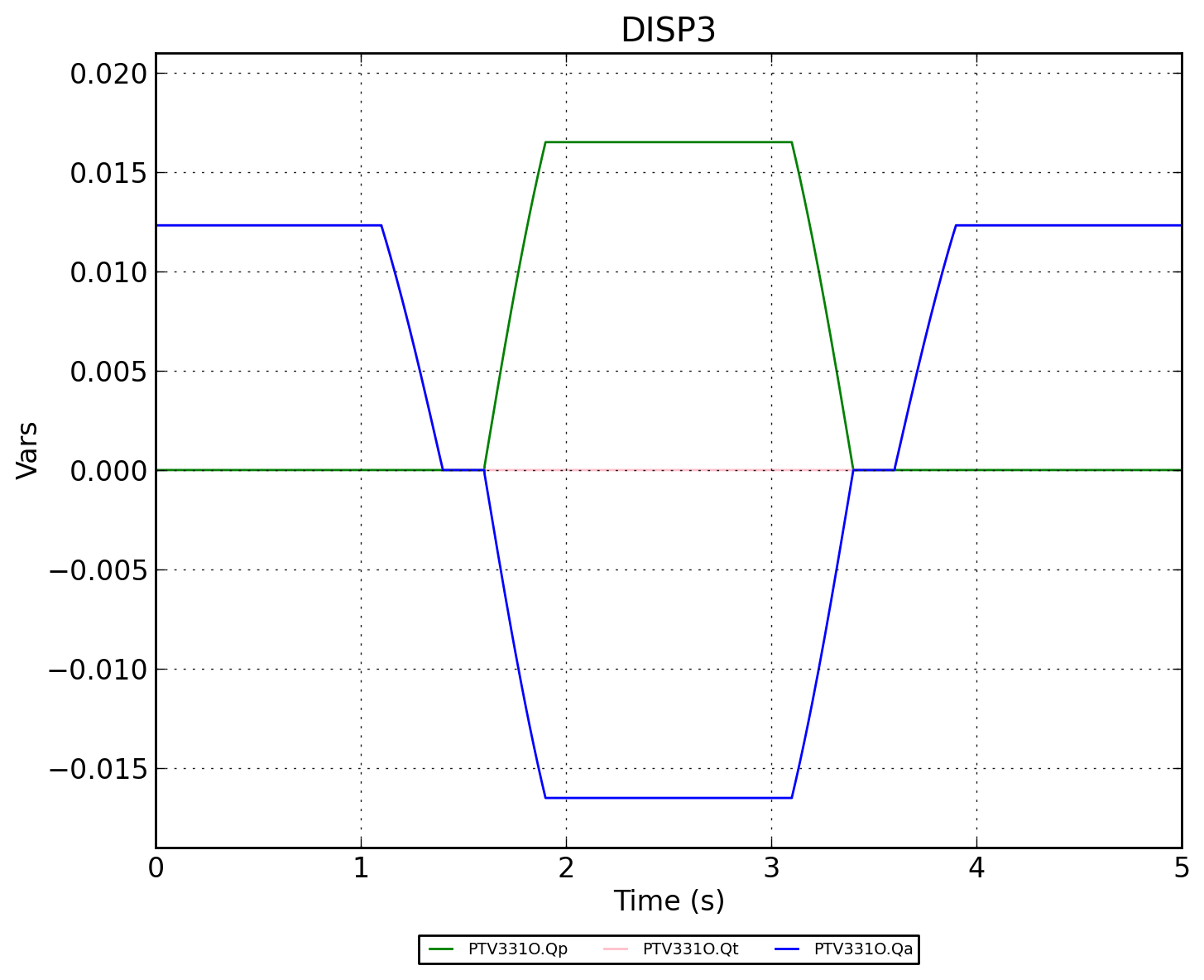1204x980 pixels.
Task: Click the blue PTV331O.Qa legend line swatch
Action: [788, 949]
